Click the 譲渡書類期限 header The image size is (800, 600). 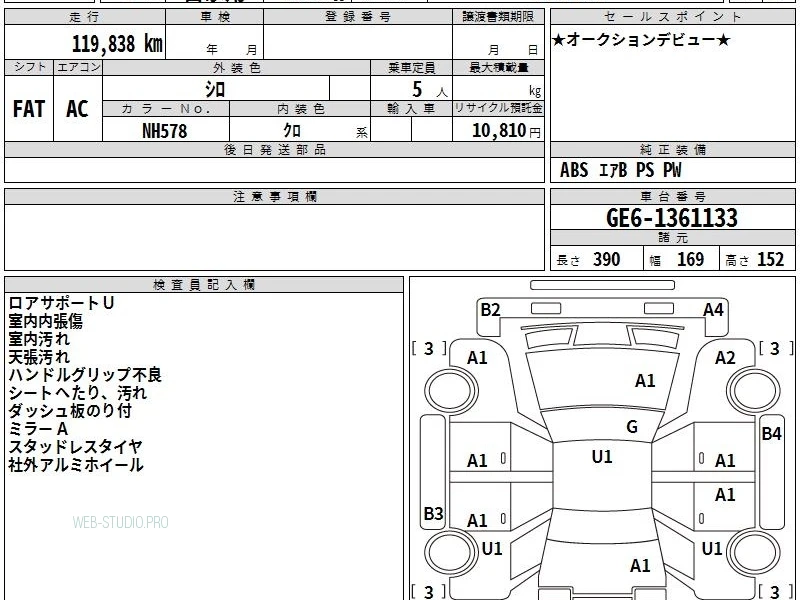point(498,17)
